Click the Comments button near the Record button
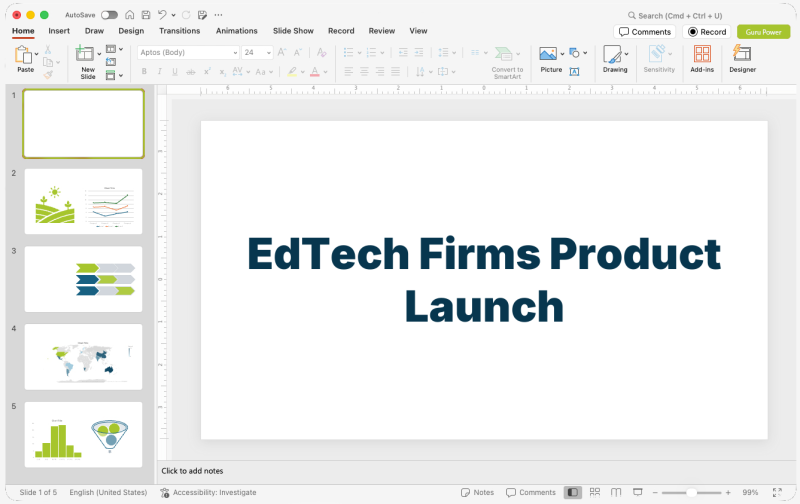The image size is (800, 504). coord(645,32)
